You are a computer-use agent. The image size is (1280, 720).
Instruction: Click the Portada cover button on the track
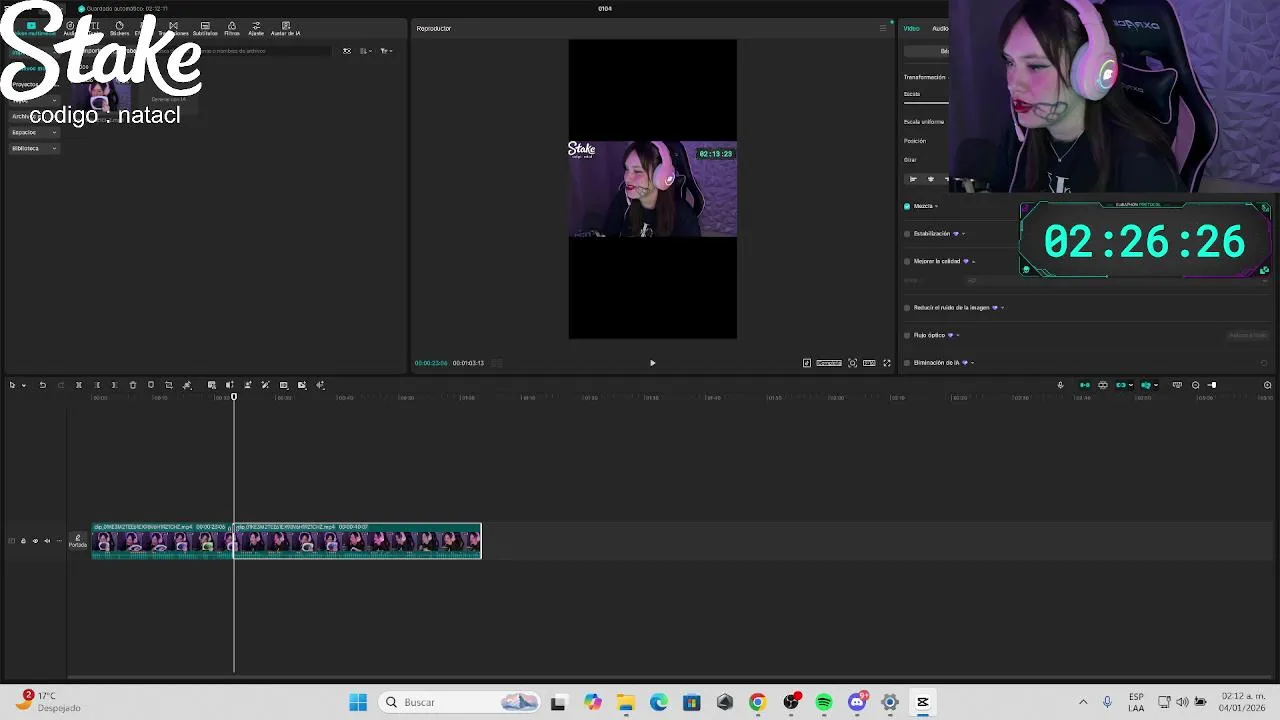pos(78,541)
